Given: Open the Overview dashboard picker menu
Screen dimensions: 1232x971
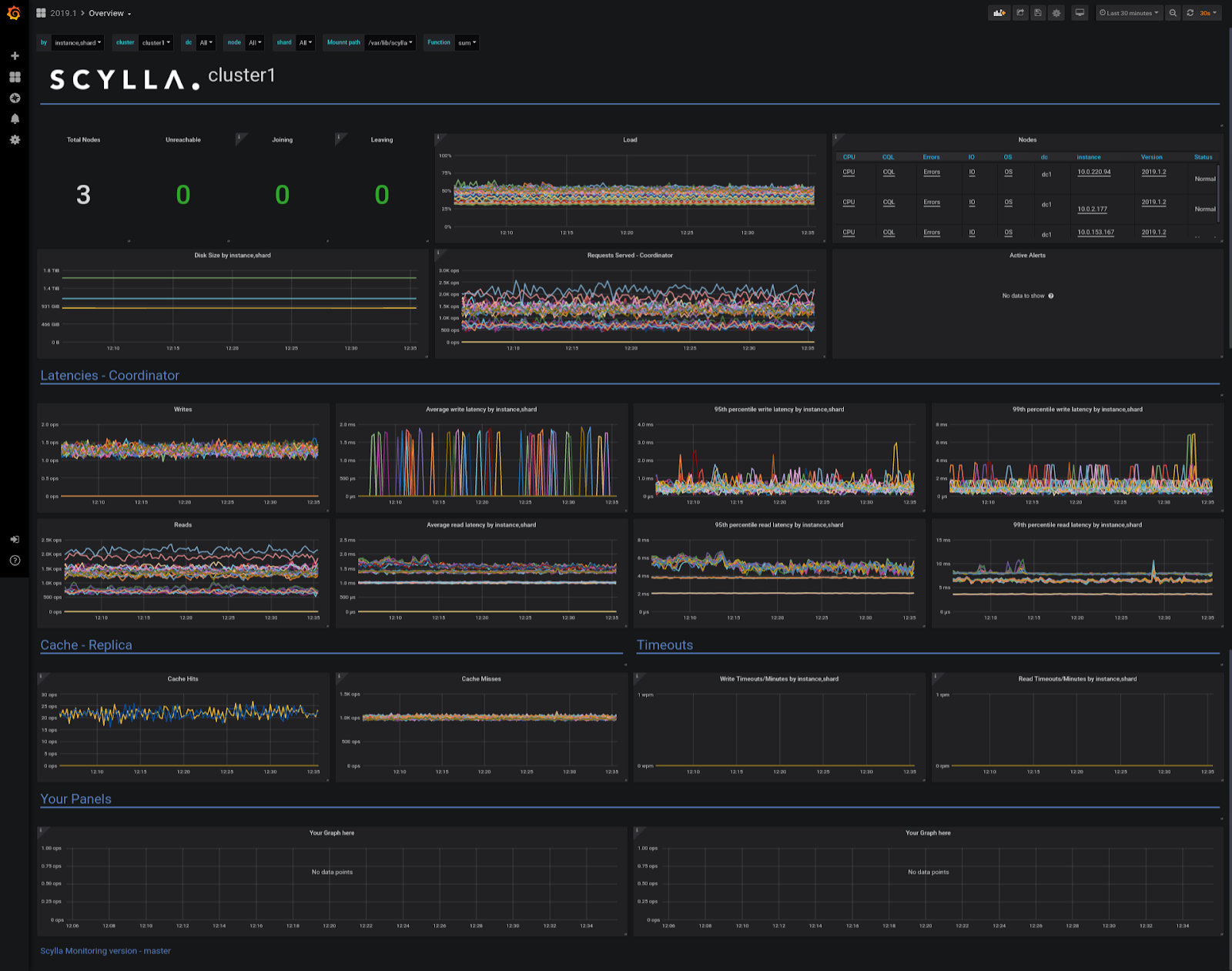Looking at the screenshot, I should 109,13.
